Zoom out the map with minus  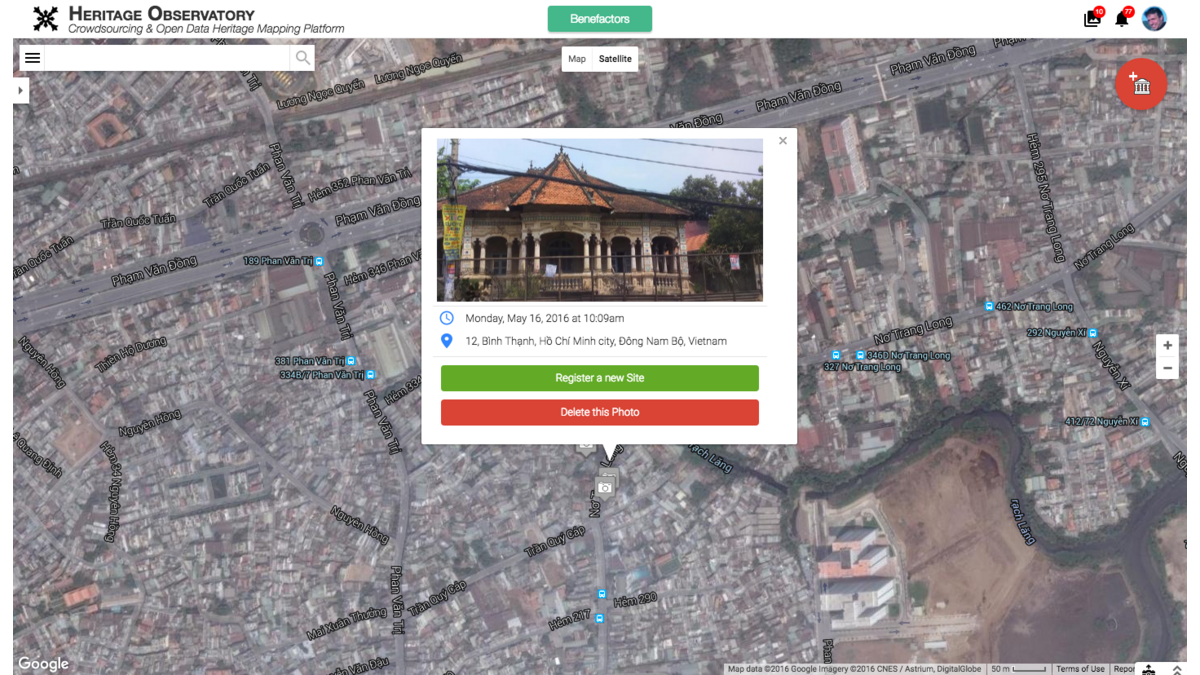[x=1167, y=368]
